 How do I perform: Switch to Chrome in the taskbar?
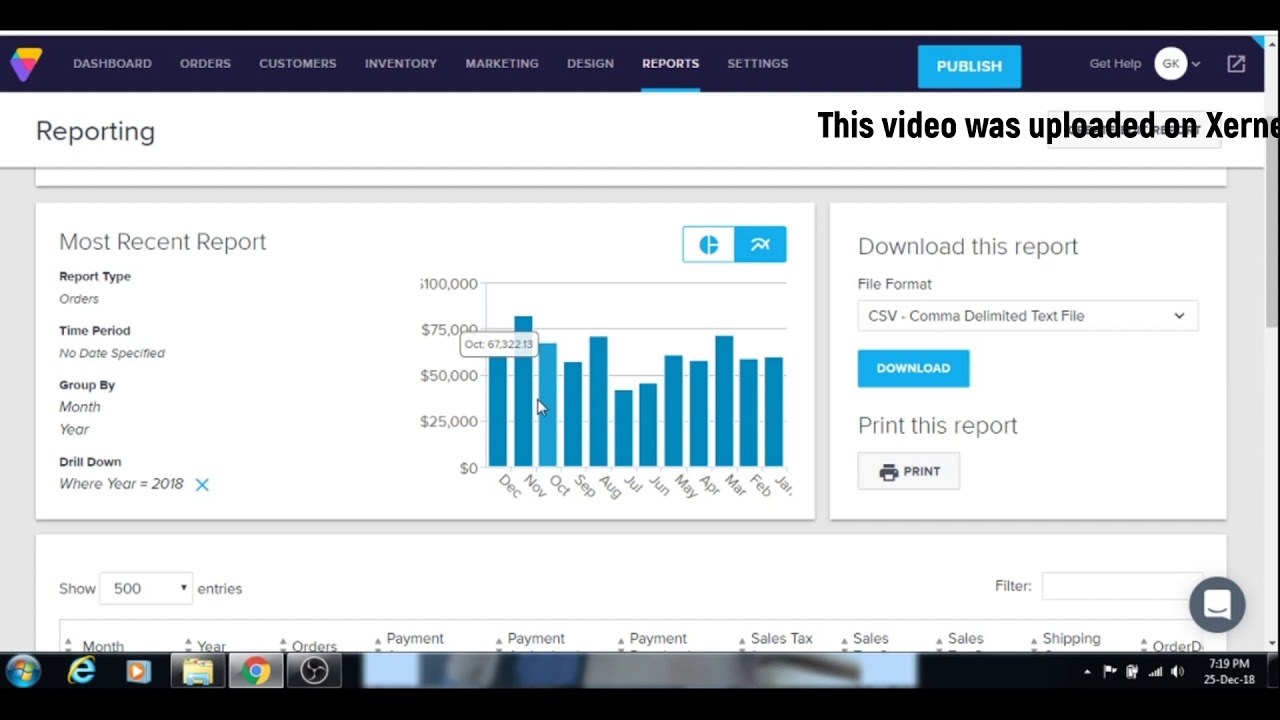(x=256, y=671)
